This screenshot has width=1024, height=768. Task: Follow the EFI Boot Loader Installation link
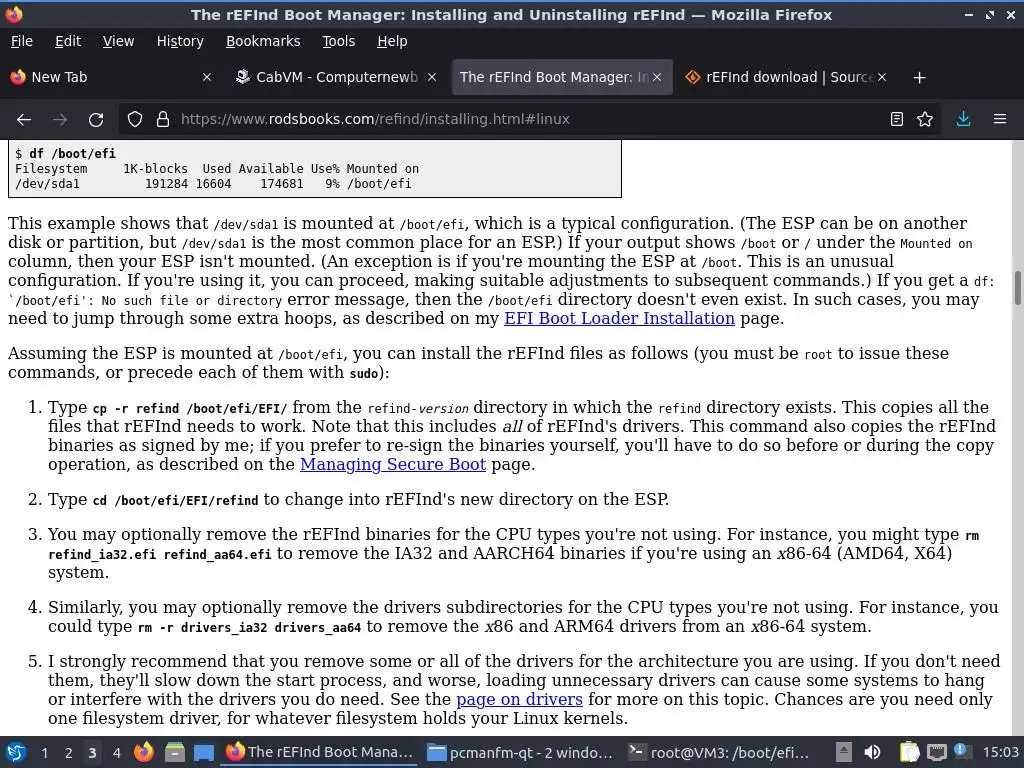[619, 319]
